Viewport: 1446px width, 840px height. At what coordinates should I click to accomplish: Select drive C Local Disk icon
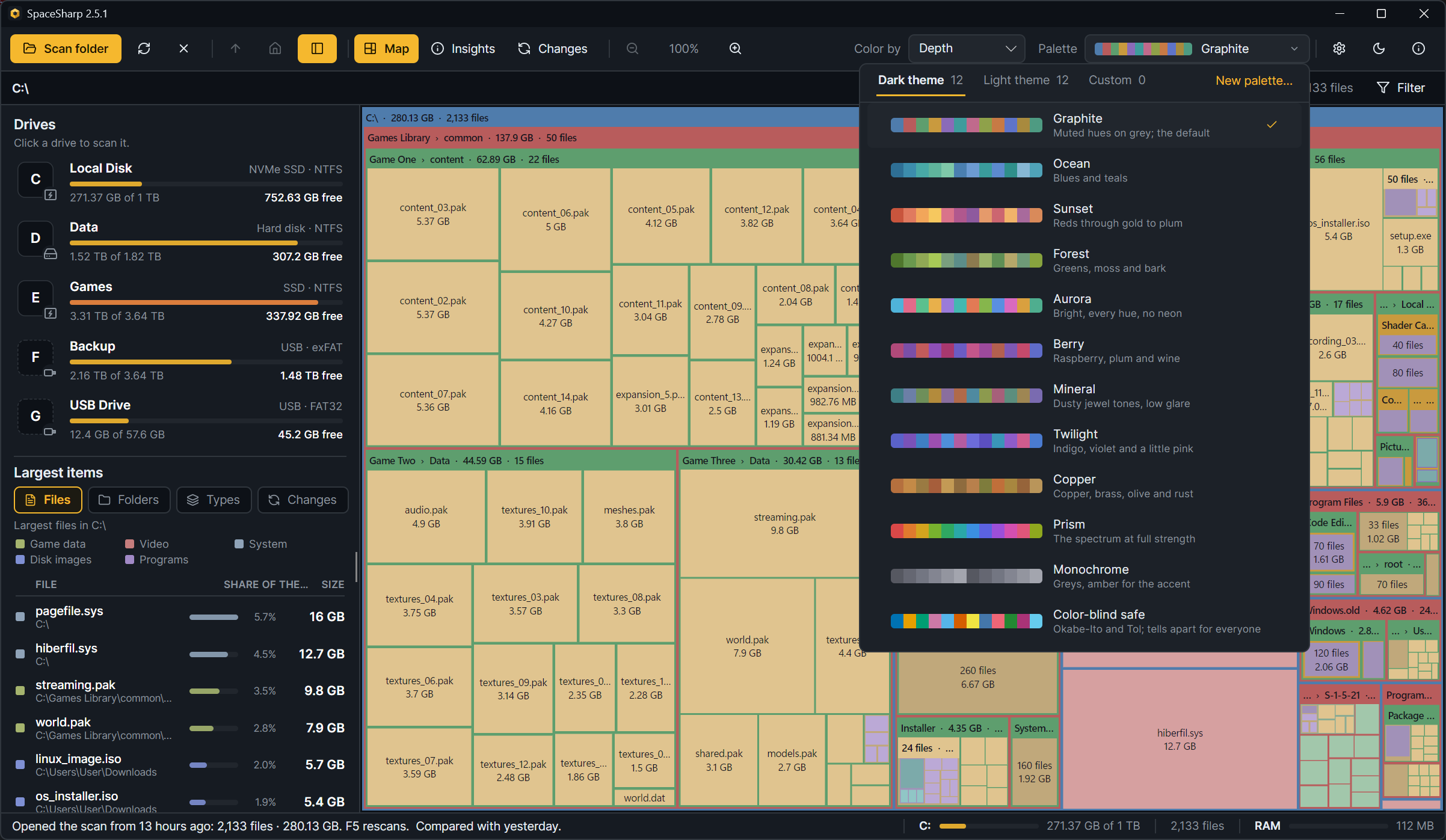click(x=36, y=180)
